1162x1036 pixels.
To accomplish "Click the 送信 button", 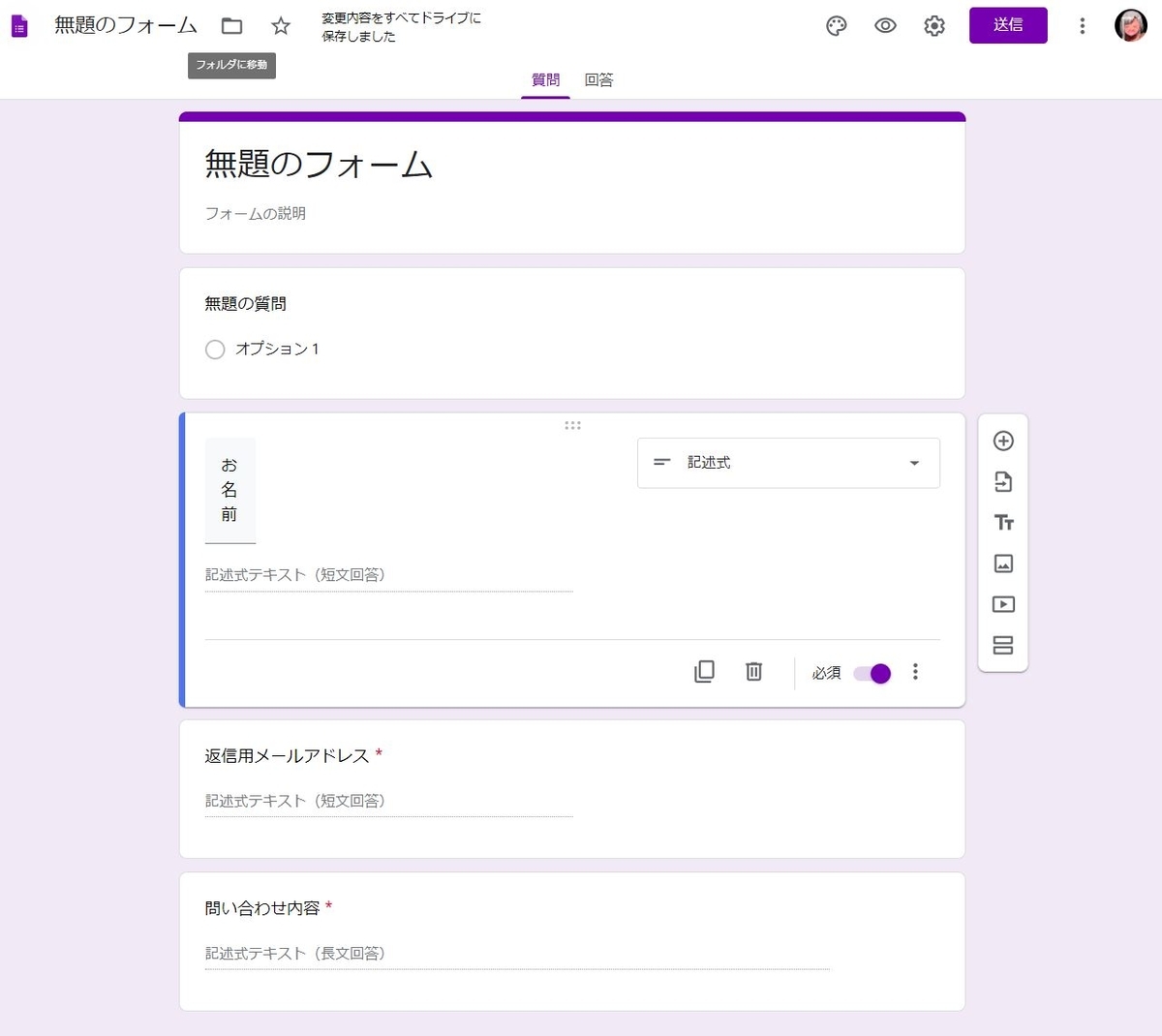I will pyautogui.click(x=1008, y=26).
